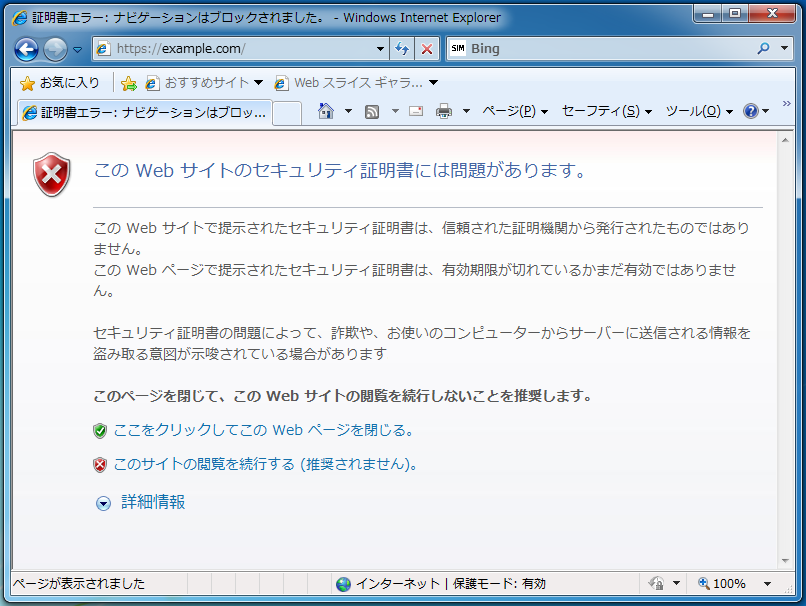Image resolution: width=806 pixels, height=606 pixels.
Task: Open the セーフティ(S) menu
Action: pos(607,111)
